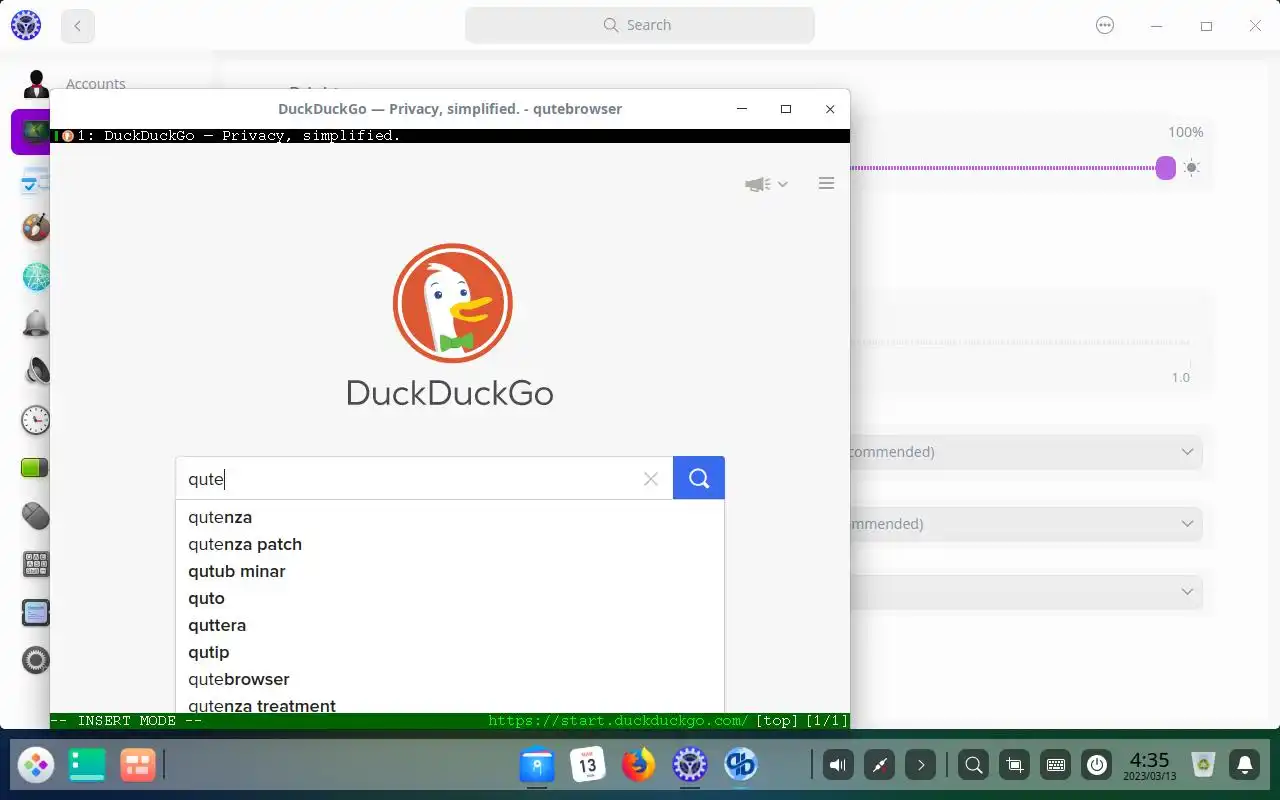Open the blue file manager dock icon
Viewport: 1280px width, 800px height.
tap(537, 766)
